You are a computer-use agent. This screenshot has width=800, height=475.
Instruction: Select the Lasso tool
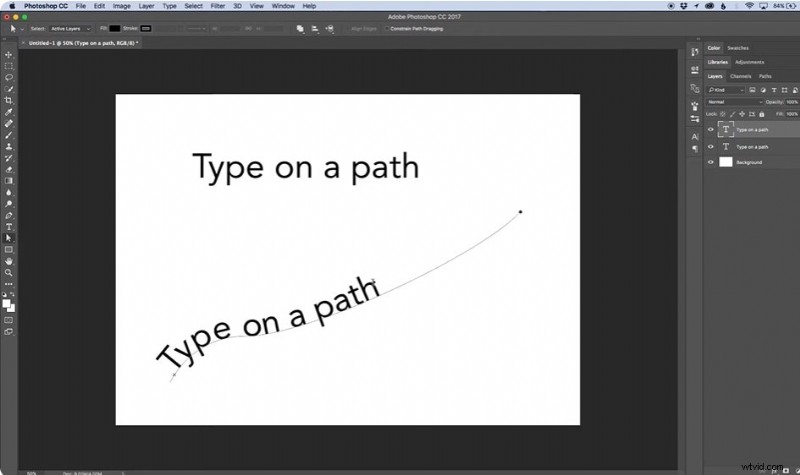click(9, 78)
